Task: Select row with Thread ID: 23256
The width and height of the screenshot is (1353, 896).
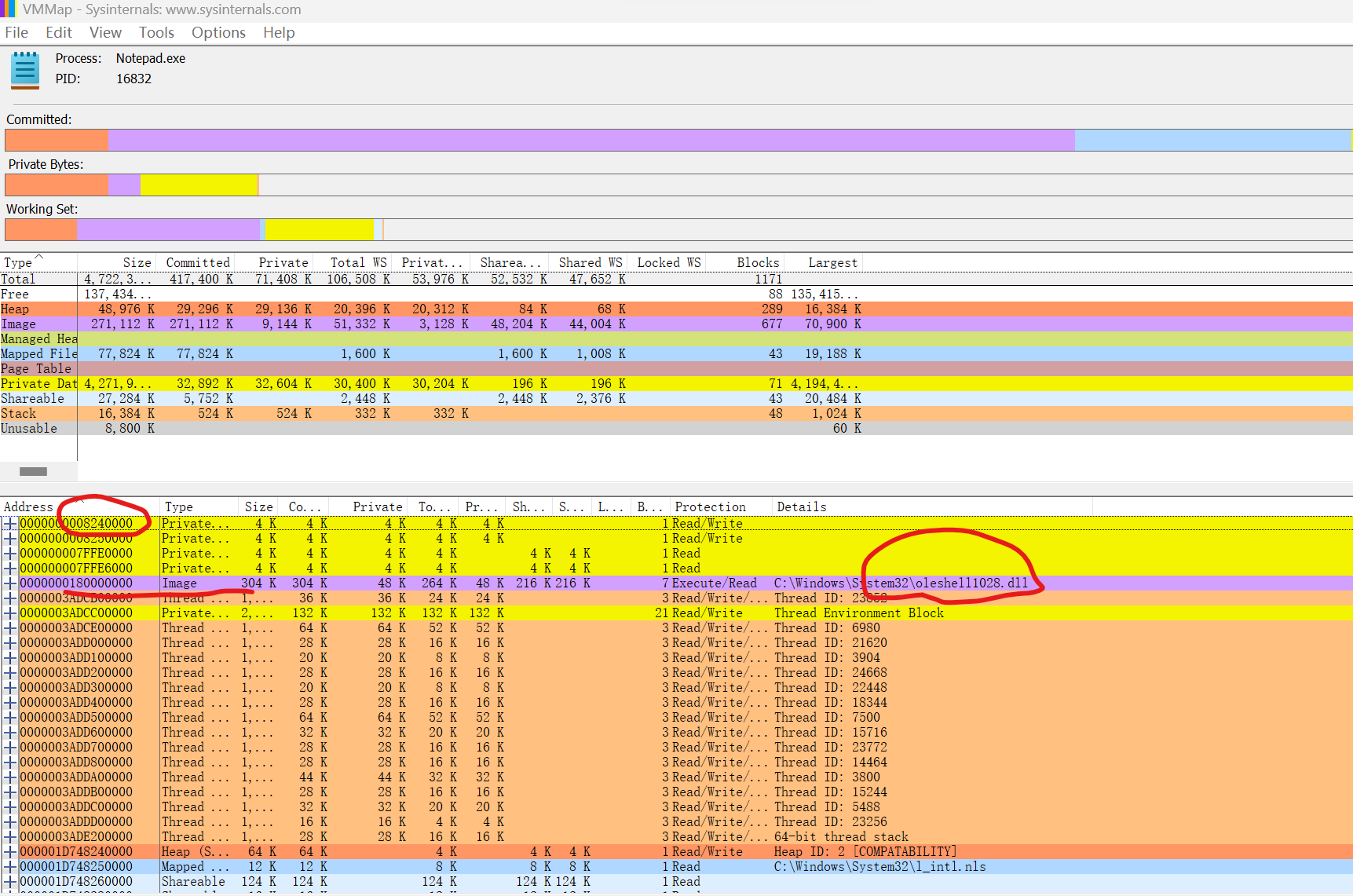Action: point(676,822)
